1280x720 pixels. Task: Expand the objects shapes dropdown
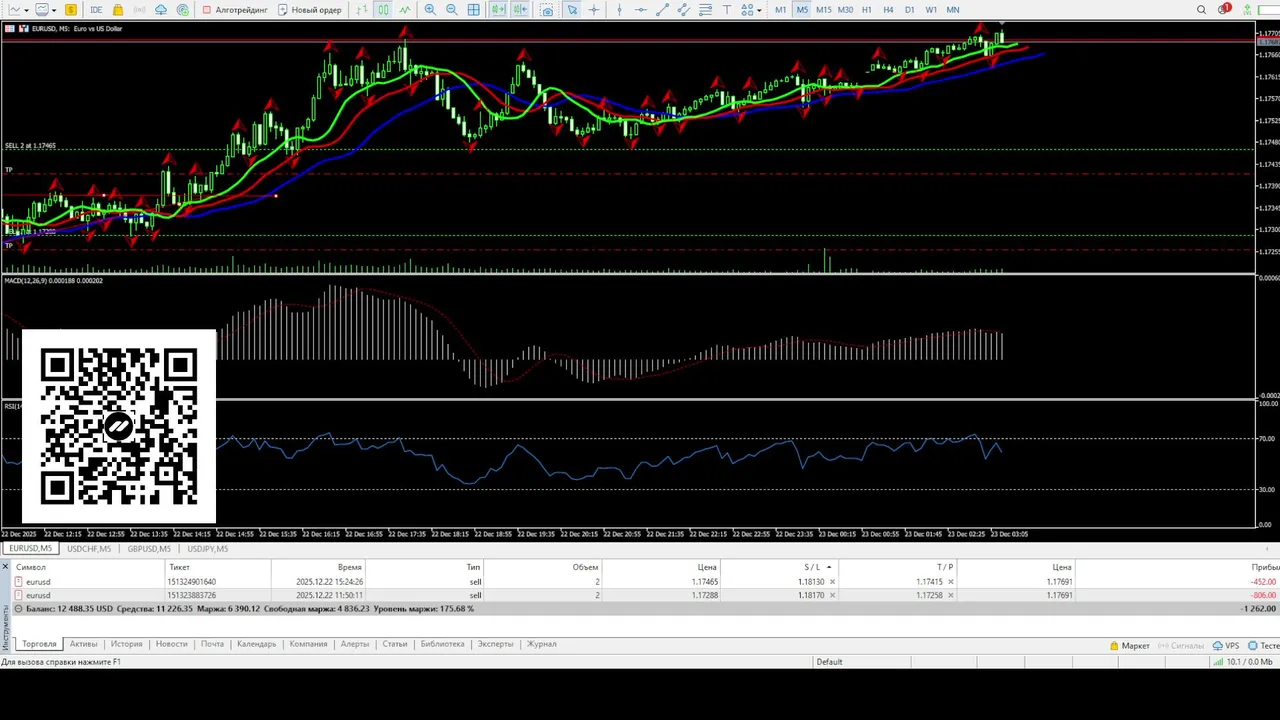(x=759, y=10)
